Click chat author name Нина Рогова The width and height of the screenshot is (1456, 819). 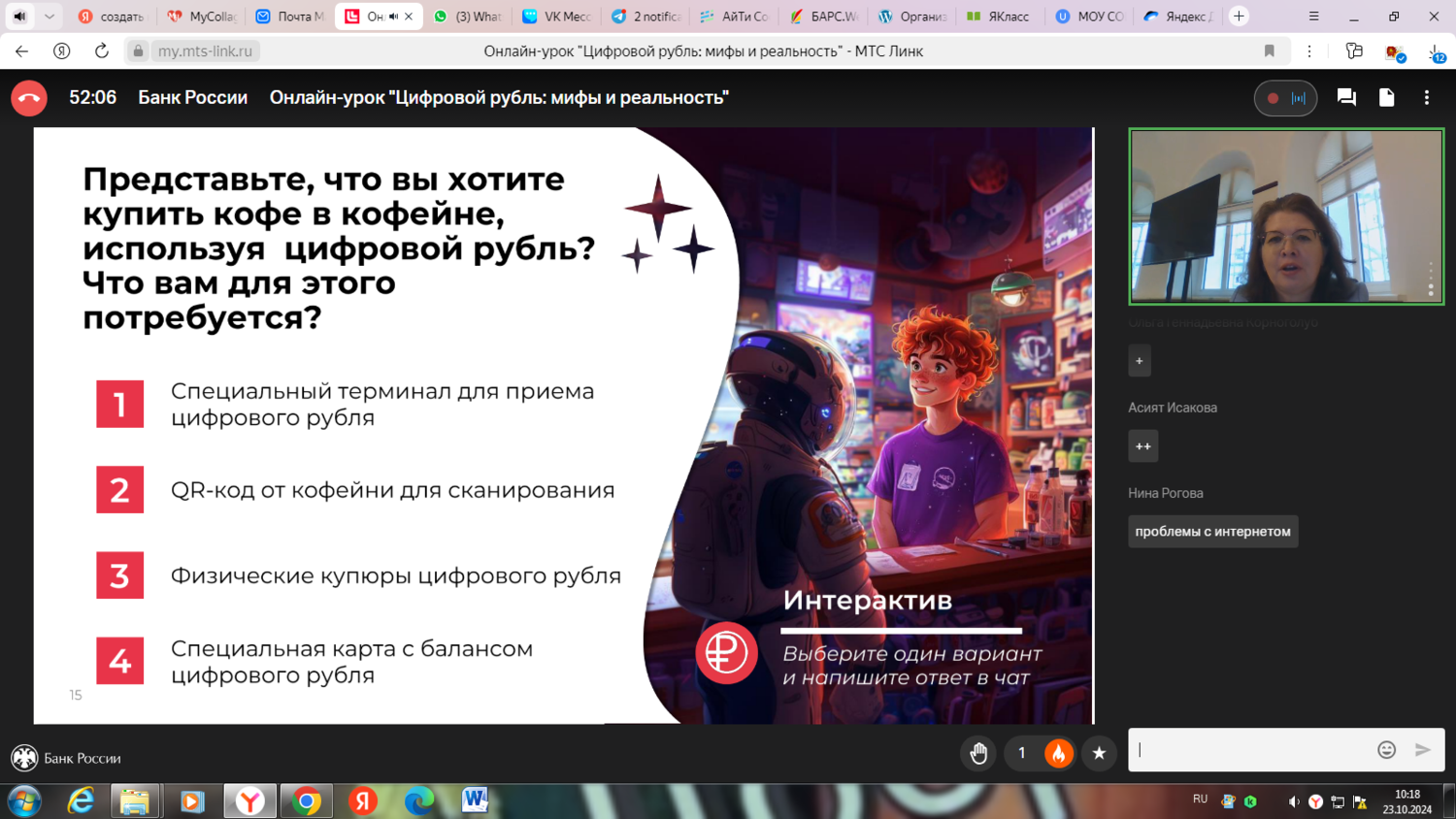pos(1165,493)
